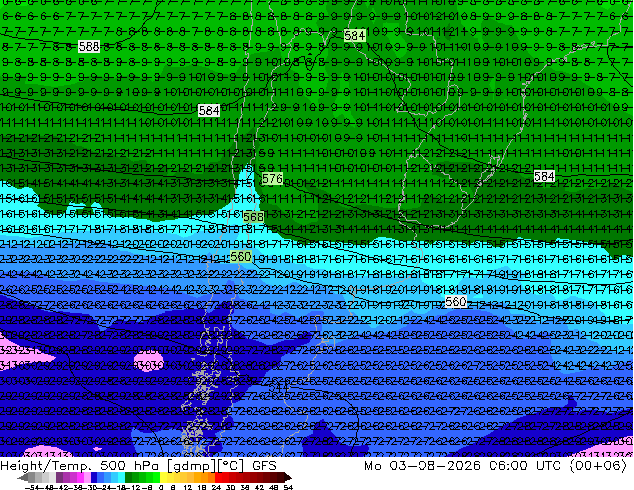634x490 pixels.
Task: Click the 584 label over the Atlantic
Action: pyautogui.click(x=544, y=176)
